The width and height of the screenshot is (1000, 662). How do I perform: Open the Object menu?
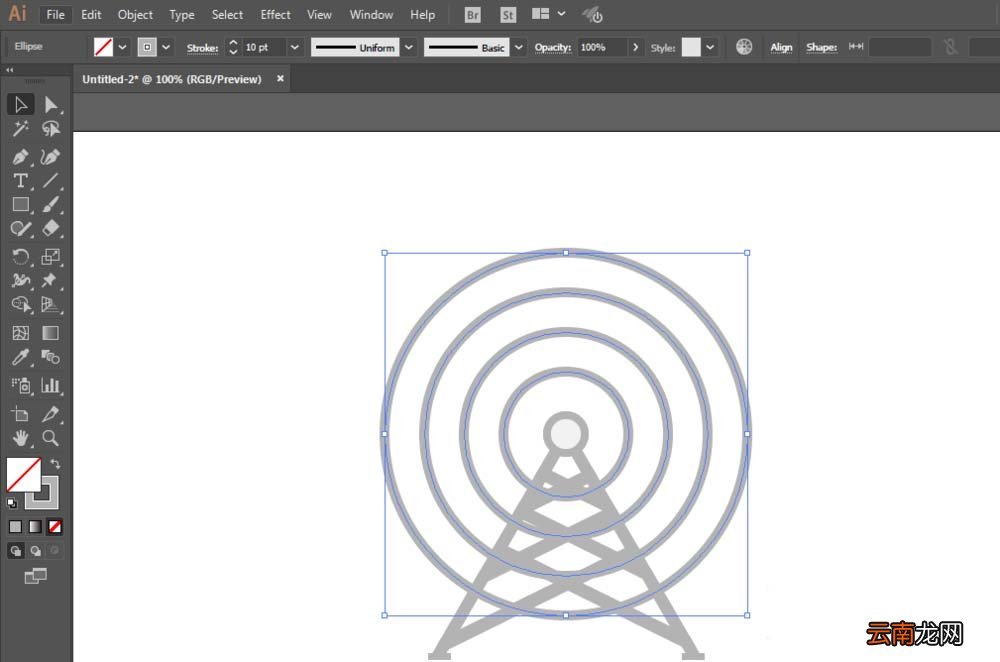point(135,15)
